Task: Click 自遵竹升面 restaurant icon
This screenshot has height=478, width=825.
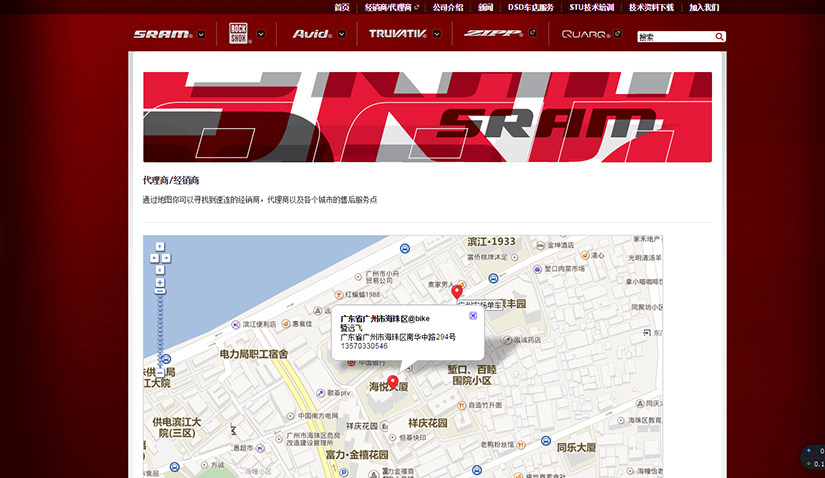Action: 461,405
